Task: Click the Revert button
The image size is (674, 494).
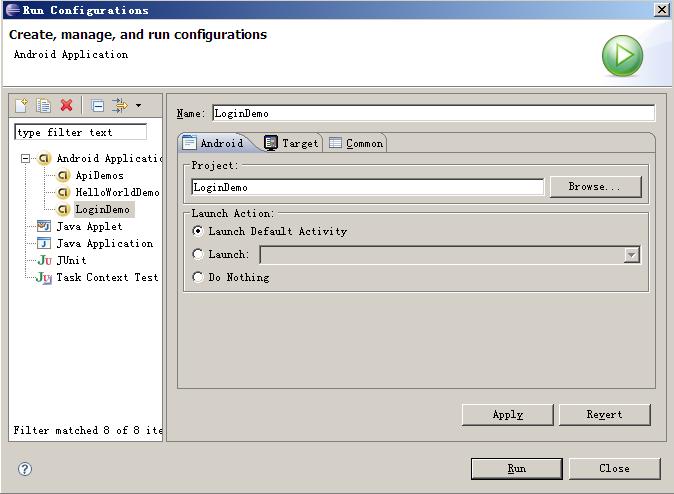Action: (x=605, y=415)
